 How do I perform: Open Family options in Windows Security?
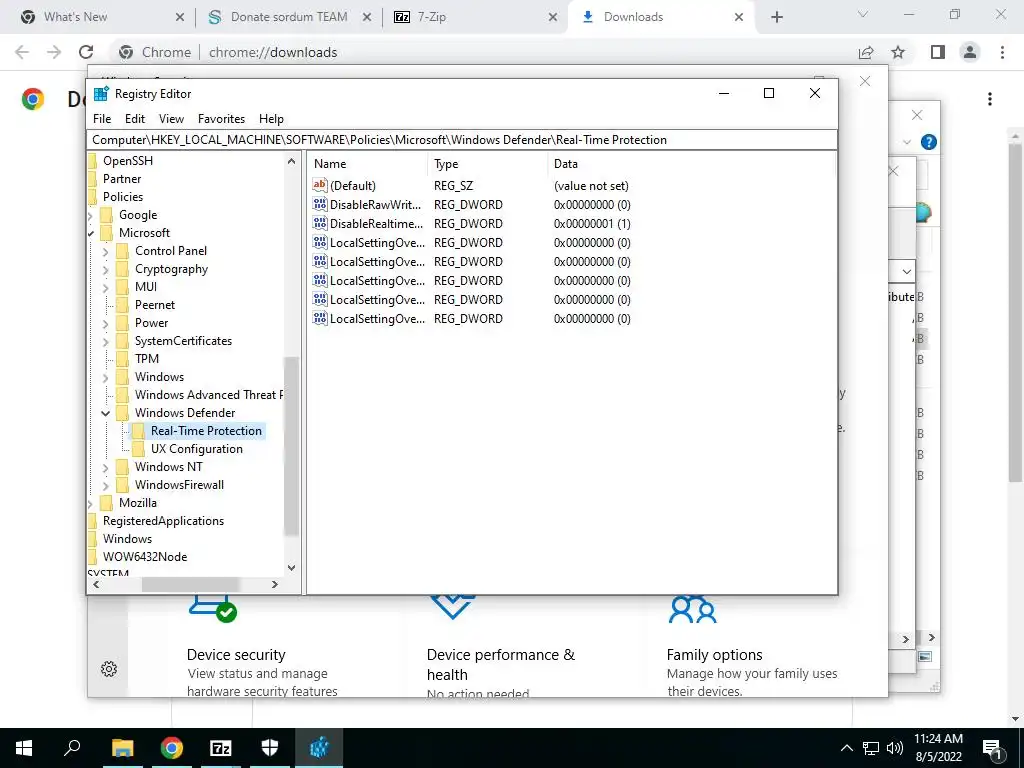tap(714, 655)
